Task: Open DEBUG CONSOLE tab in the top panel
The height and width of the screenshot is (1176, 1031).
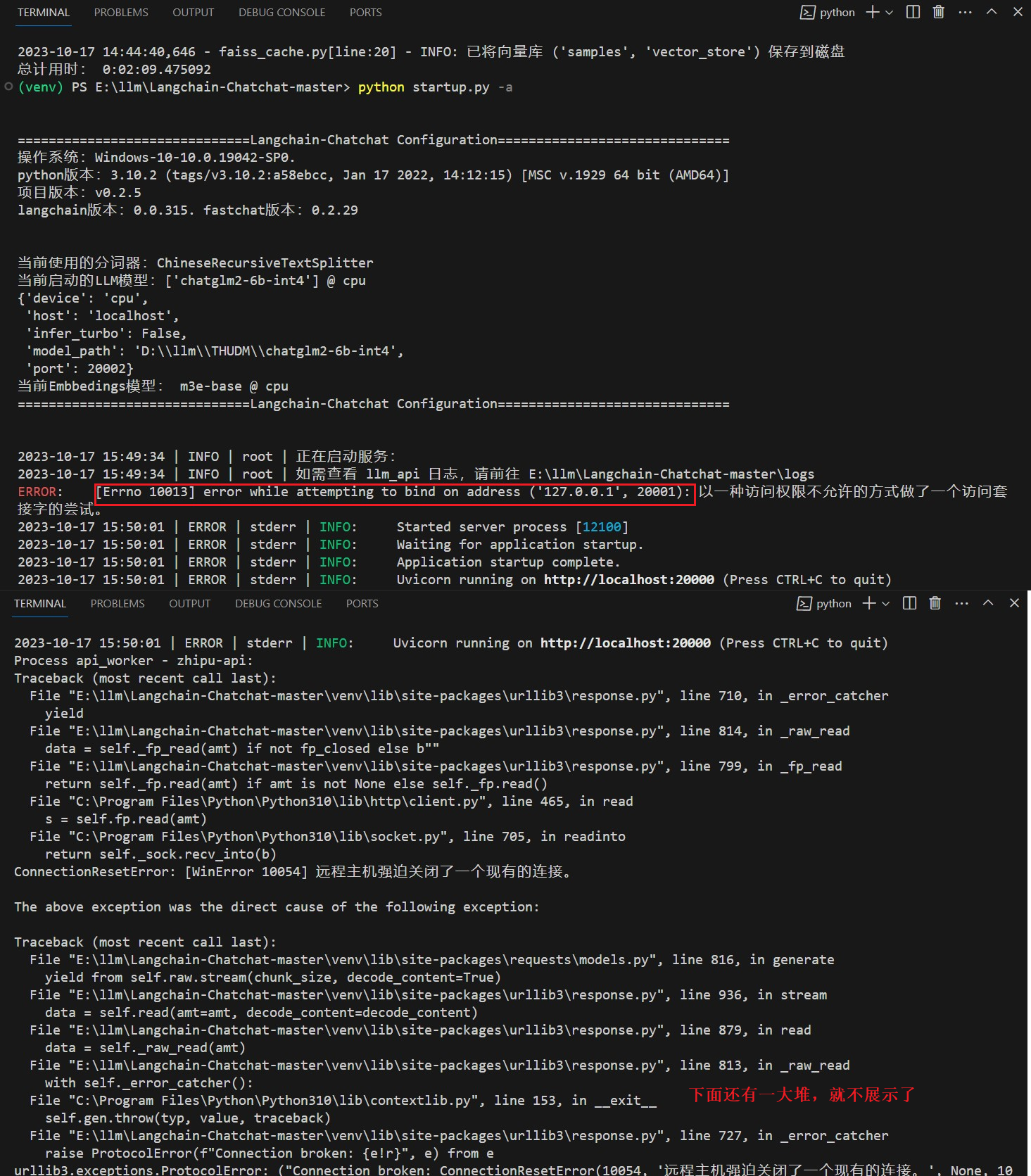Action: tap(282, 13)
